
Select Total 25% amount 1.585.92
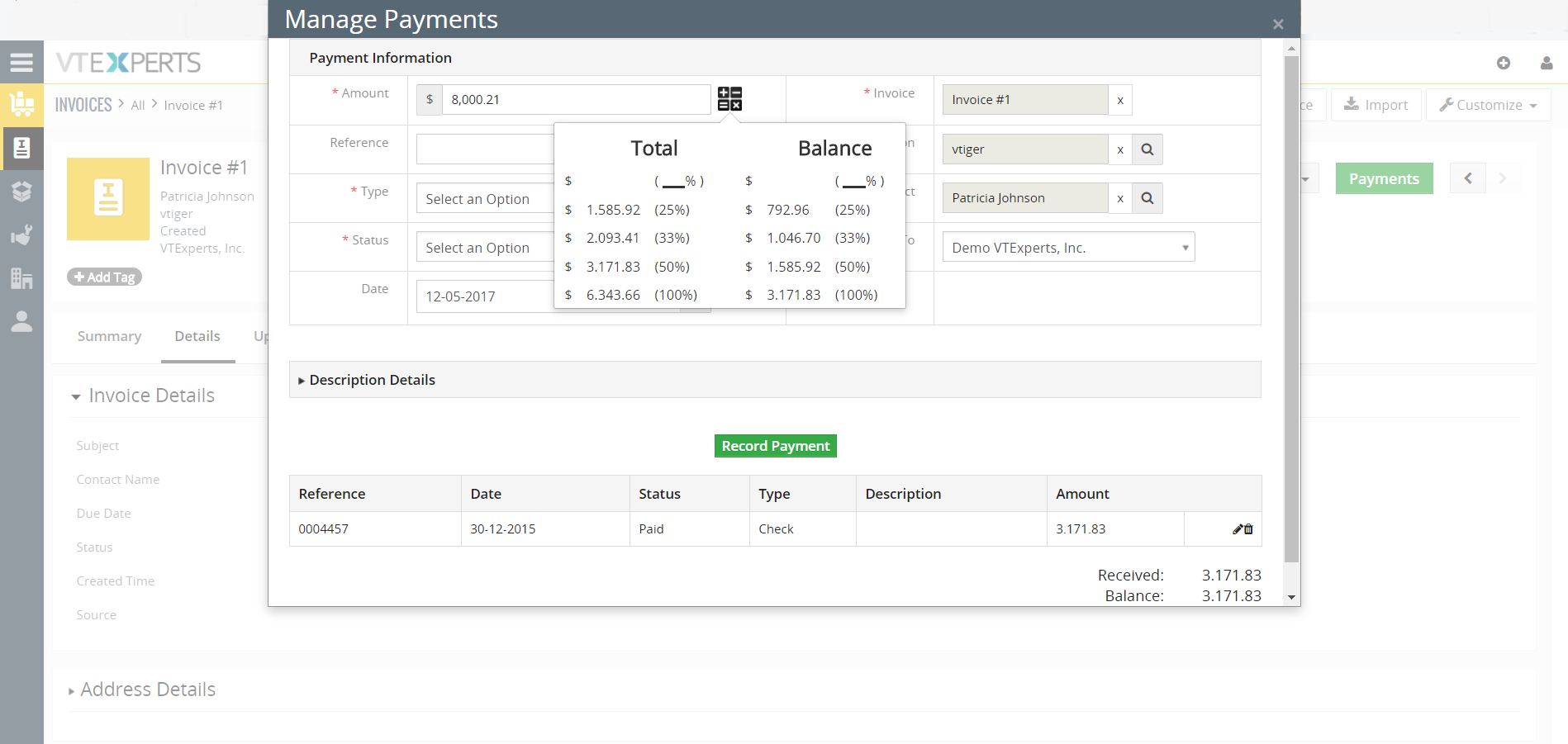(x=613, y=210)
